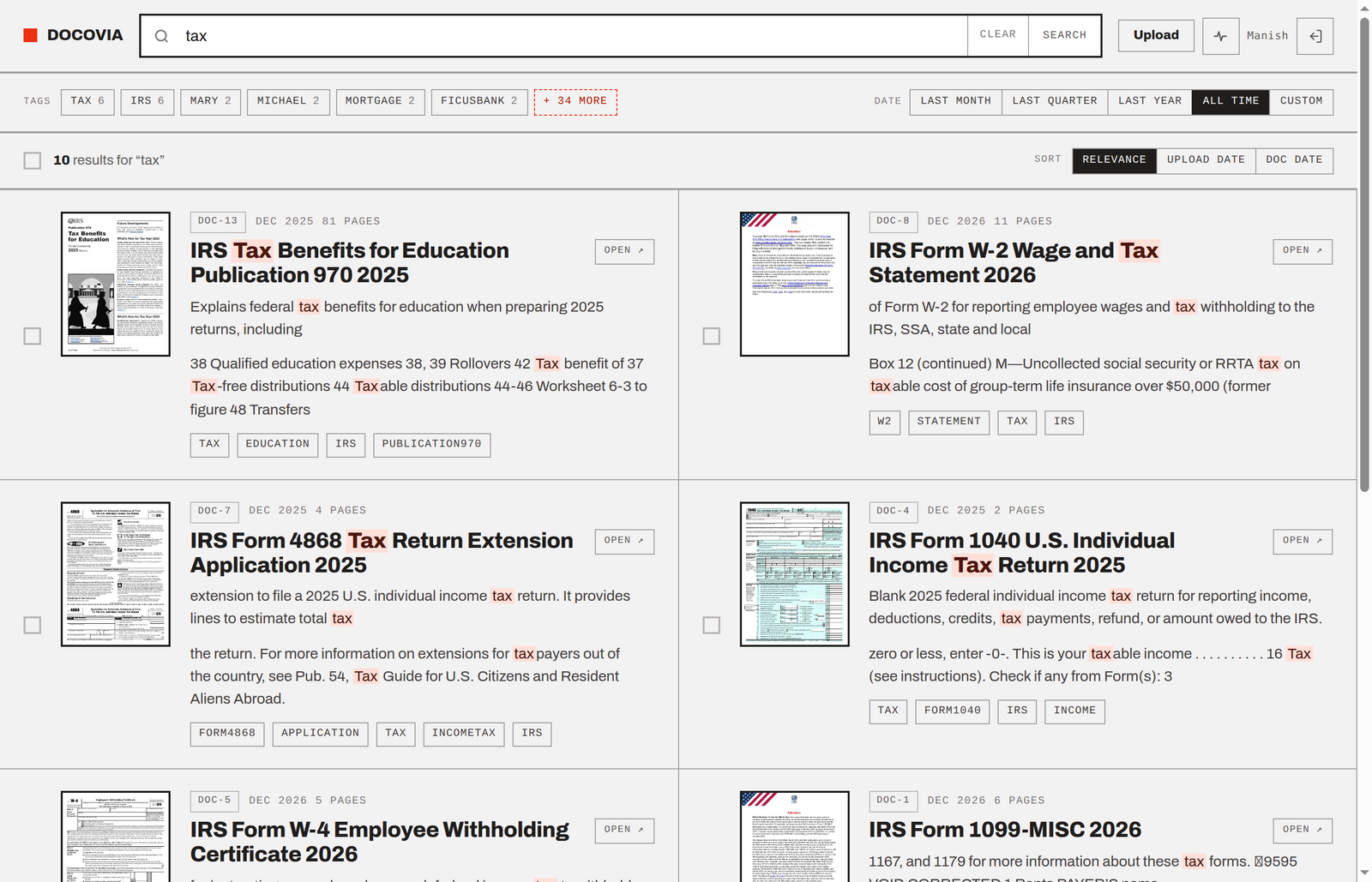
Task: Sort results by RELEVANCE
Action: 1114,160
